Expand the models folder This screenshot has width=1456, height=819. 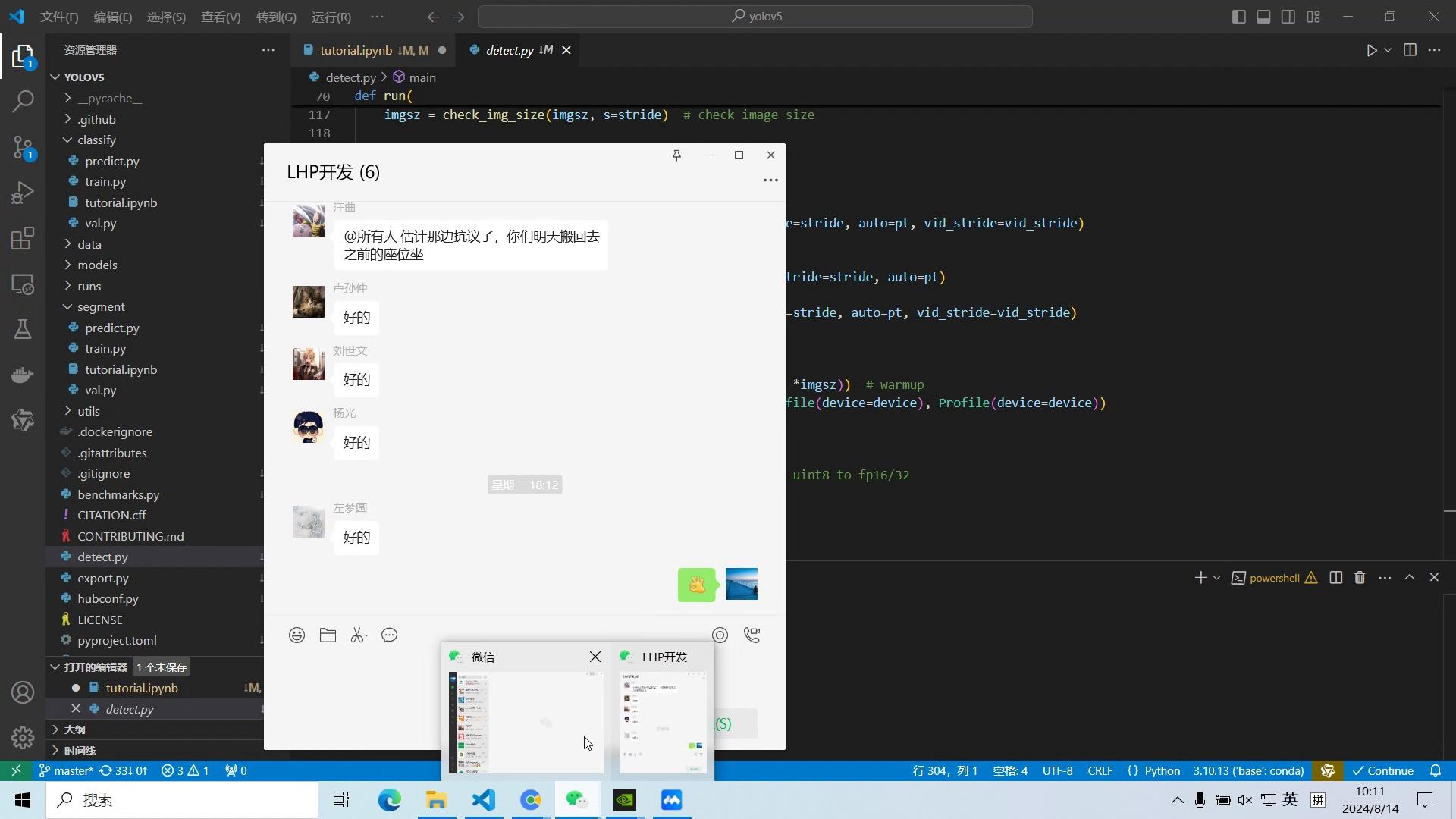(x=67, y=265)
